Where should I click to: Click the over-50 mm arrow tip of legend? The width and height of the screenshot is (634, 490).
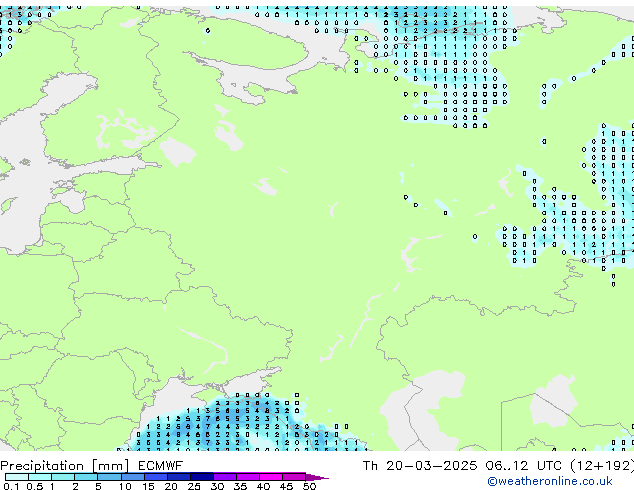coord(317,477)
